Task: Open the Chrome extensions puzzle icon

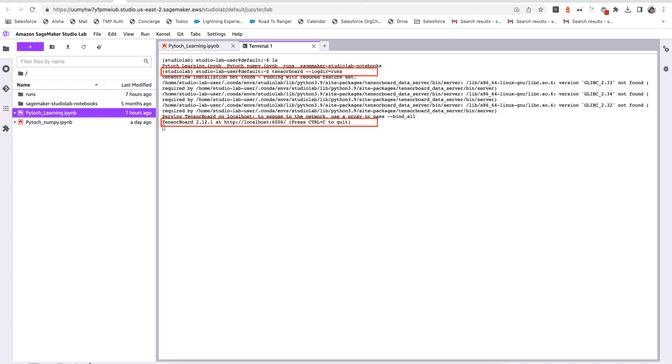Action: [x=616, y=9]
